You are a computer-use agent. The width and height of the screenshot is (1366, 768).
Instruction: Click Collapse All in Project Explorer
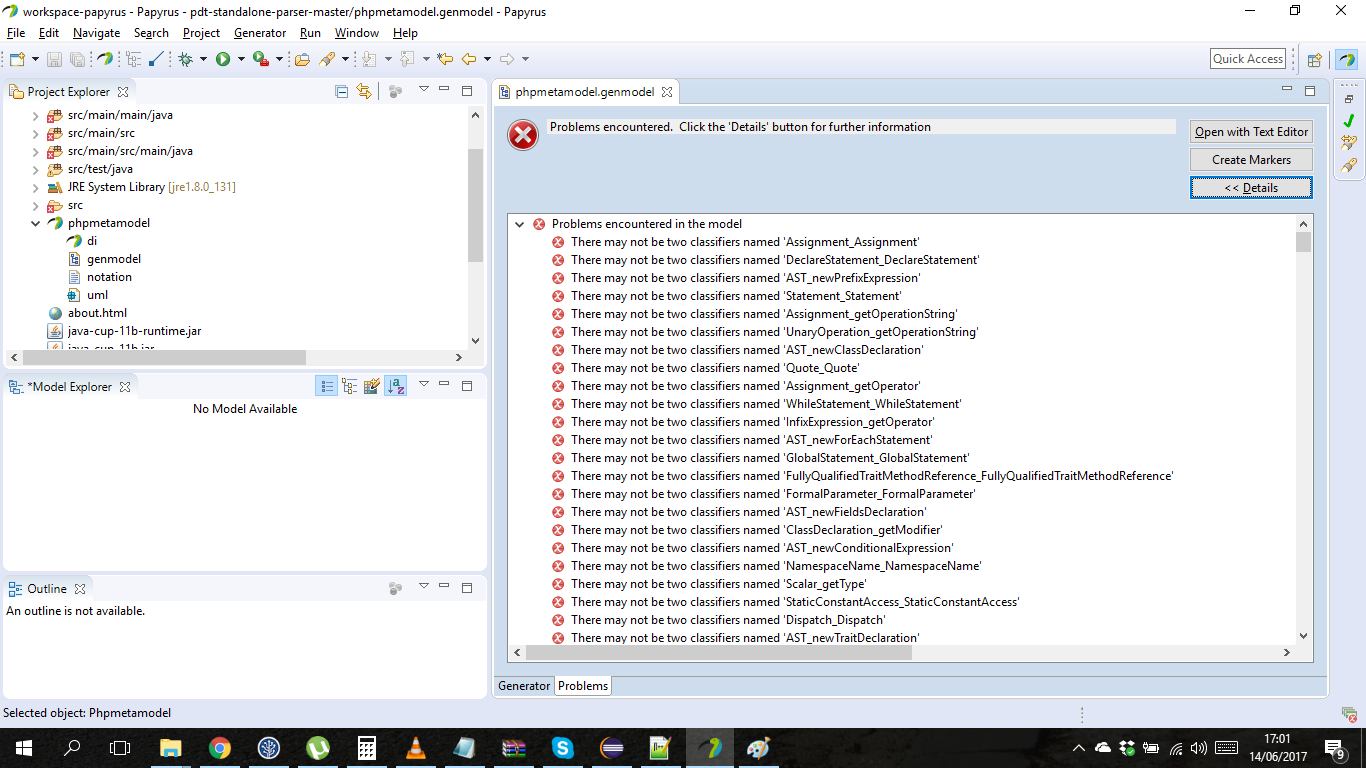tap(341, 91)
